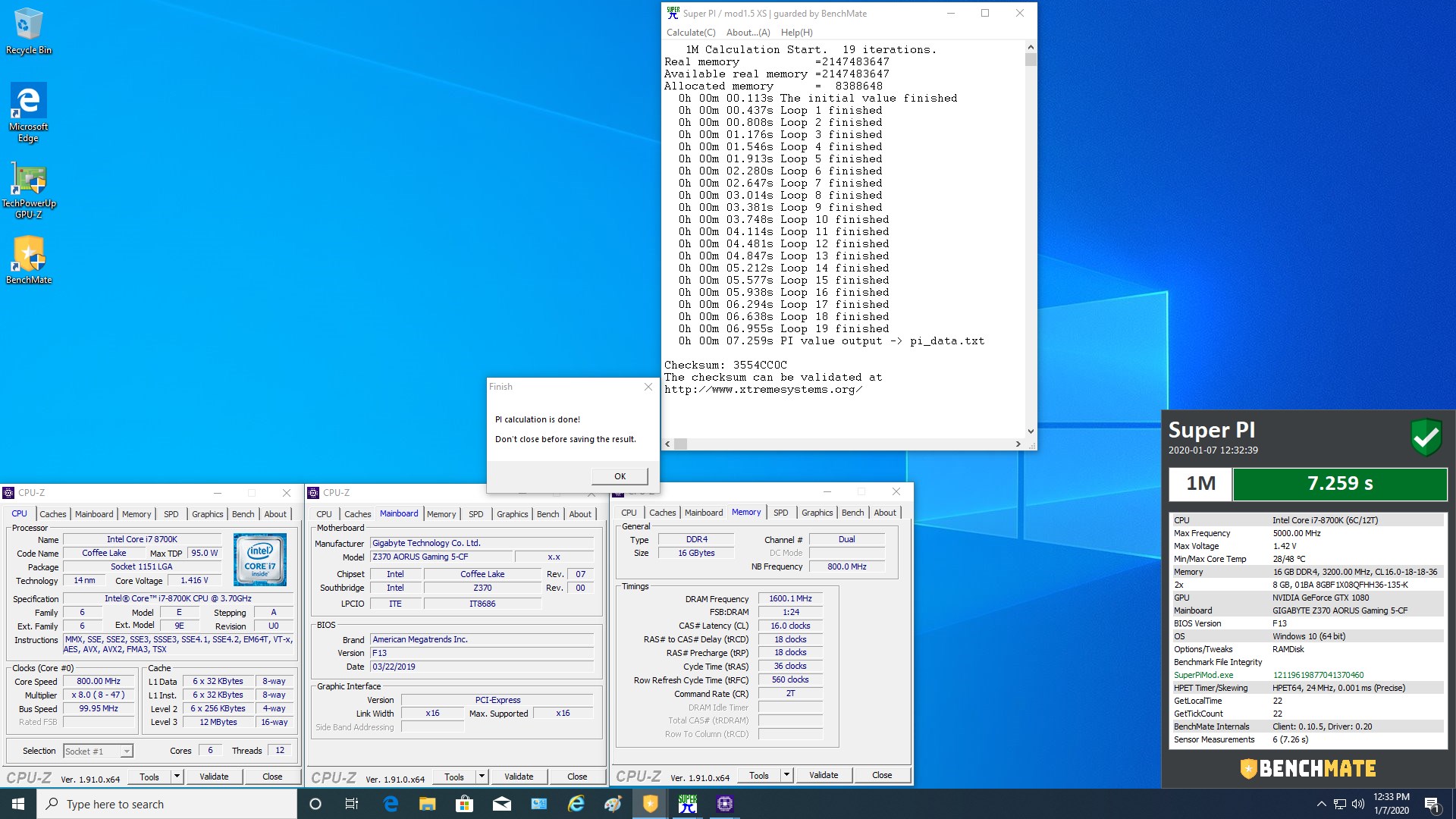The width and height of the screenshot is (1456, 819).
Task: Click Tools button in CPU-Z Memory window
Action: (759, 775)
